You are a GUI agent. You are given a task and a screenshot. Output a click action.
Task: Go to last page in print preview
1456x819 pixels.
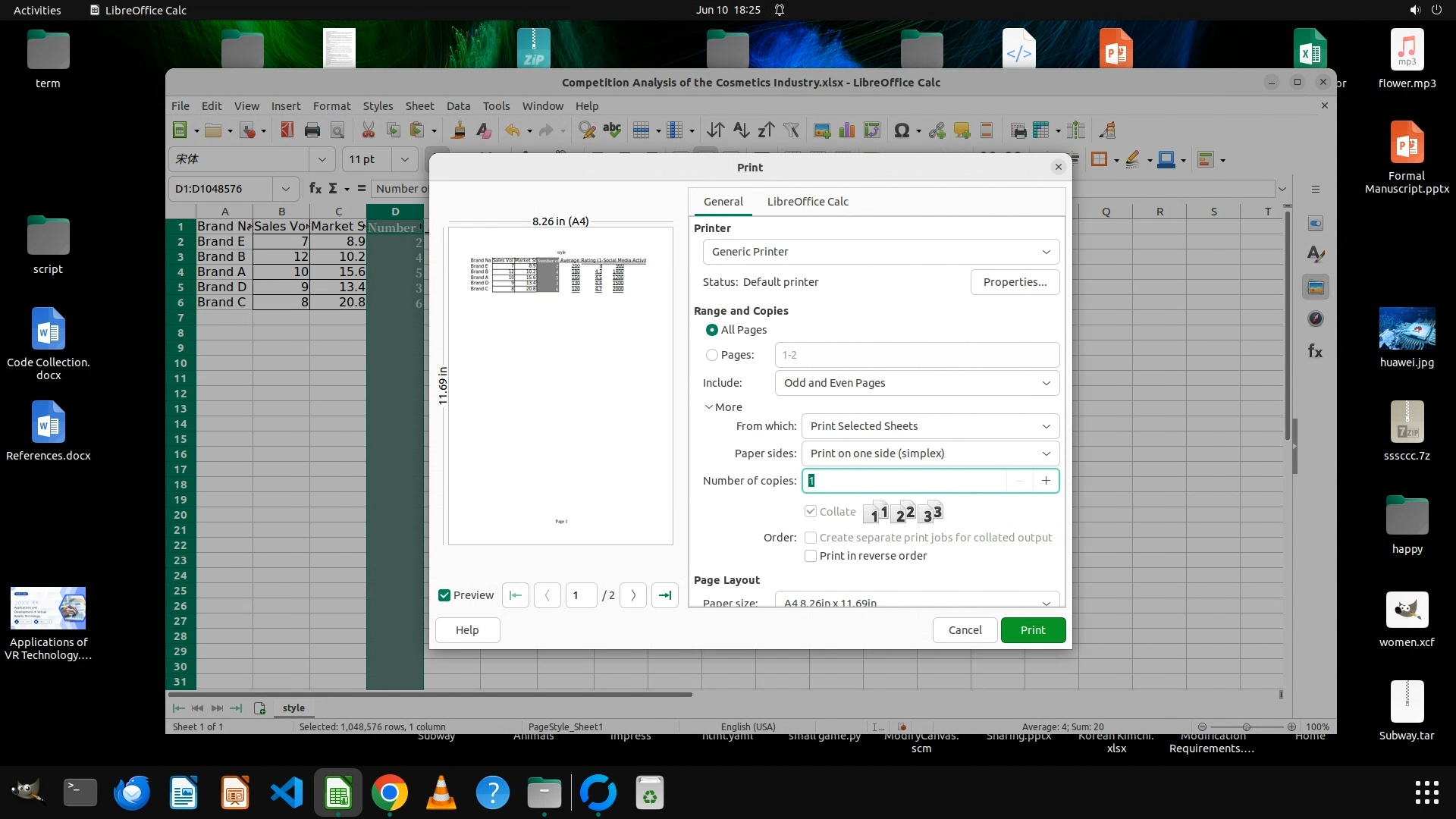pos(665,595)
